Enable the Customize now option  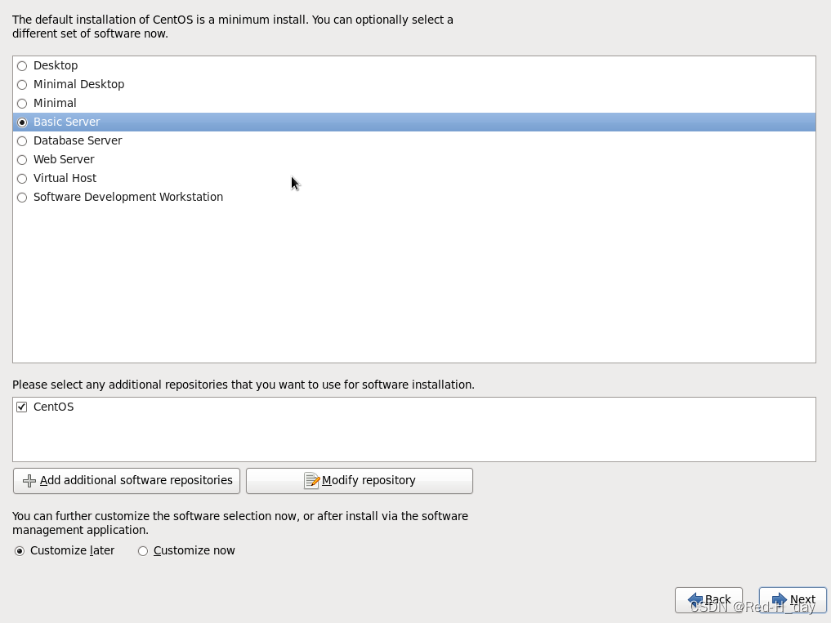click(x=143, y=550)
